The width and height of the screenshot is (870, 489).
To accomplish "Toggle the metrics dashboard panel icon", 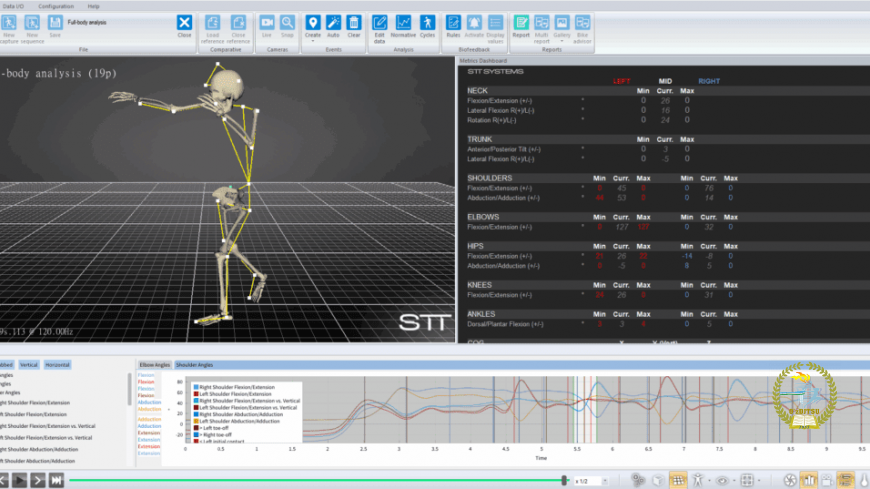I will 845,480.
